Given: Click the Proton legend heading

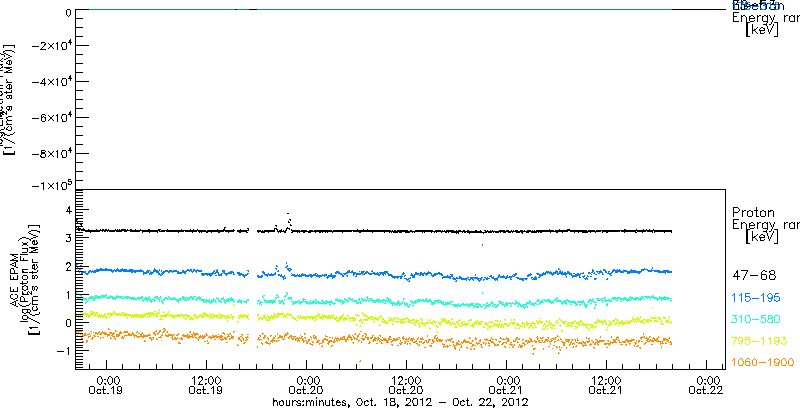Looking at the screenshot, I should 753,212.
